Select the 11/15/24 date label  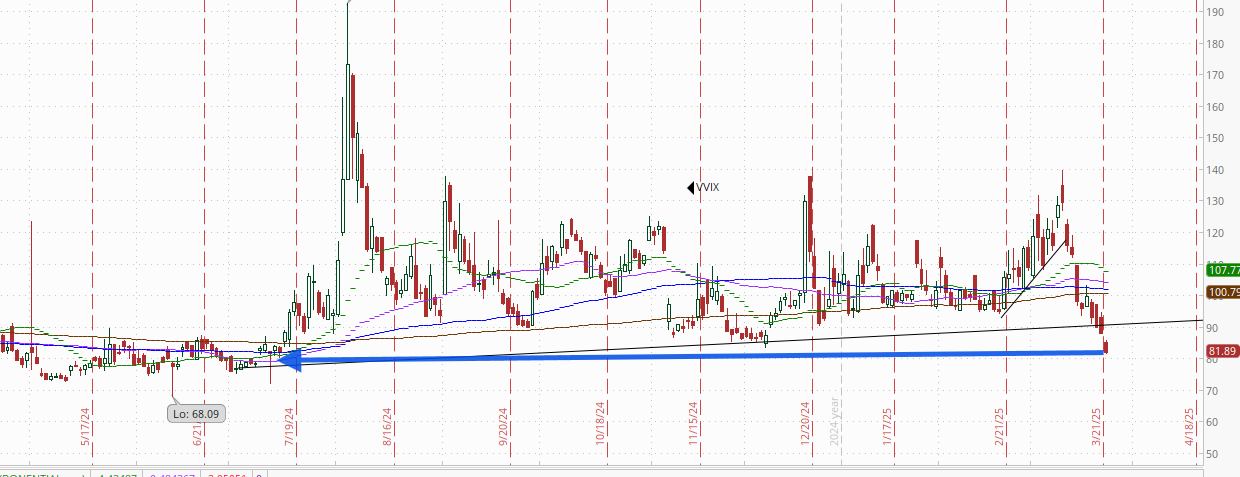pyautogui.click(x=692, y=425)
